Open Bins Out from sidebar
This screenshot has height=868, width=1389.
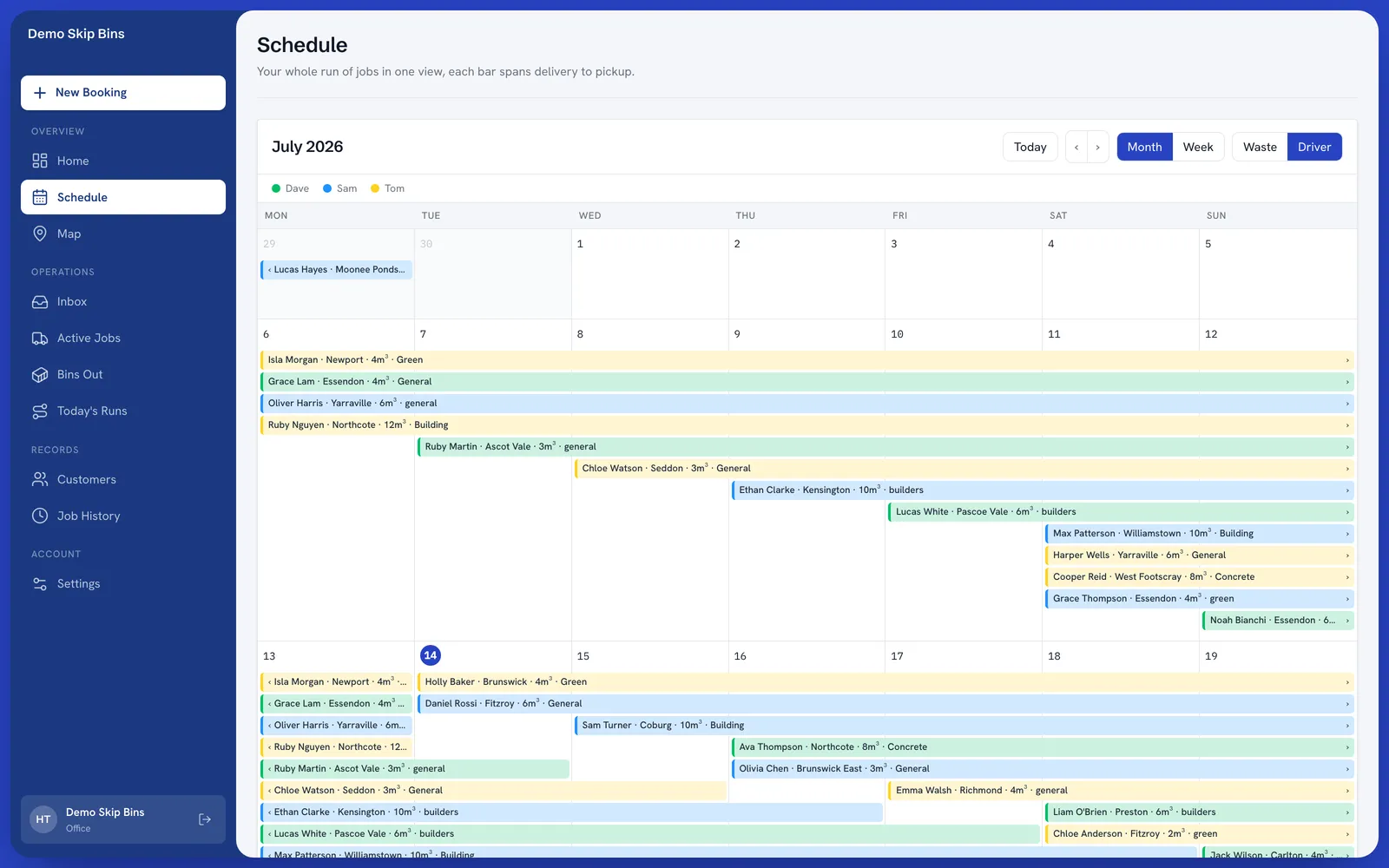(x=123, y=374)
